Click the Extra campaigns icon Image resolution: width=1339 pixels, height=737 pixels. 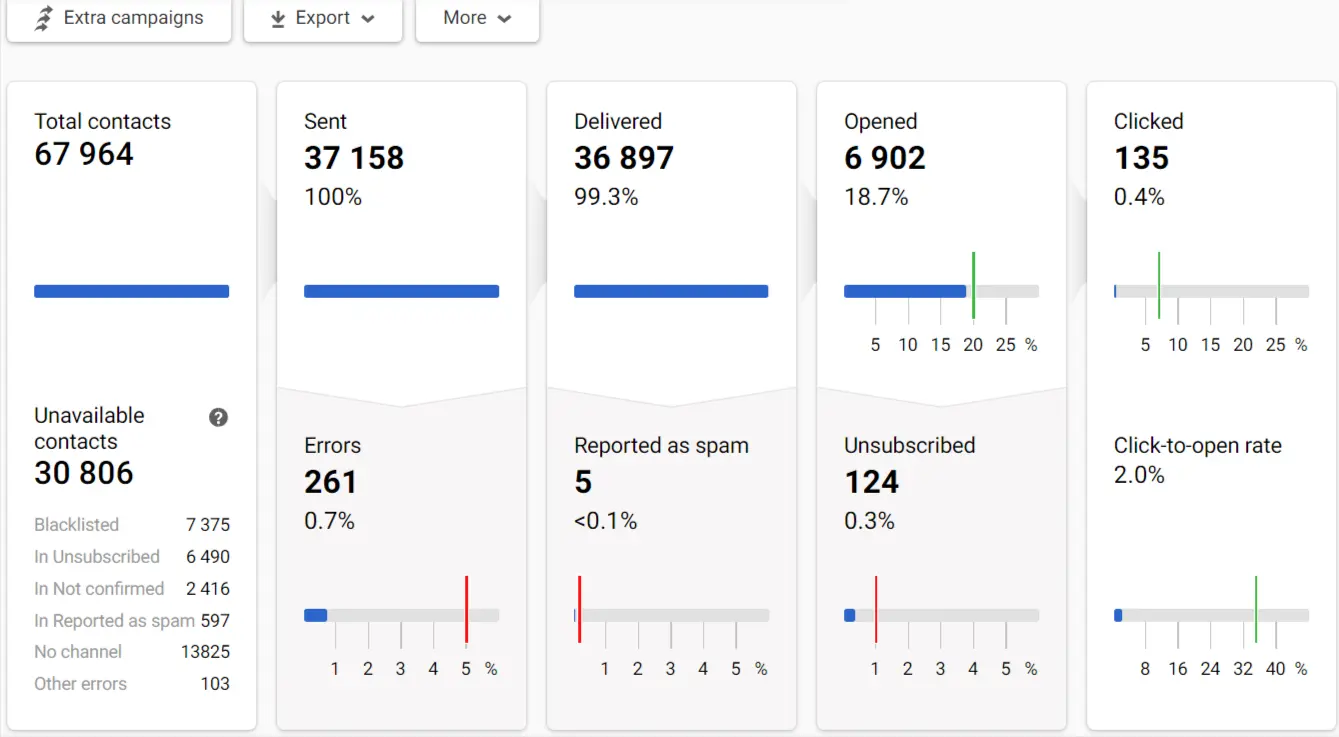click(43, 18)
